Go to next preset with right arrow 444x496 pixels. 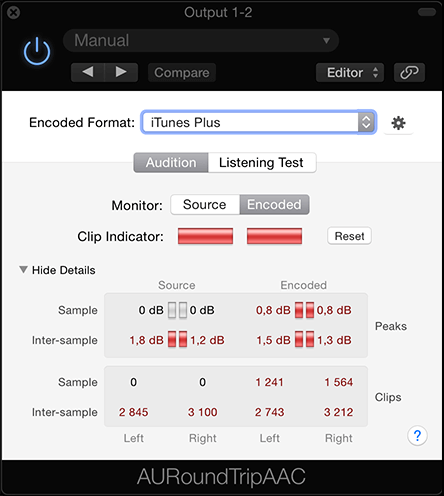[x=121, y=72]
